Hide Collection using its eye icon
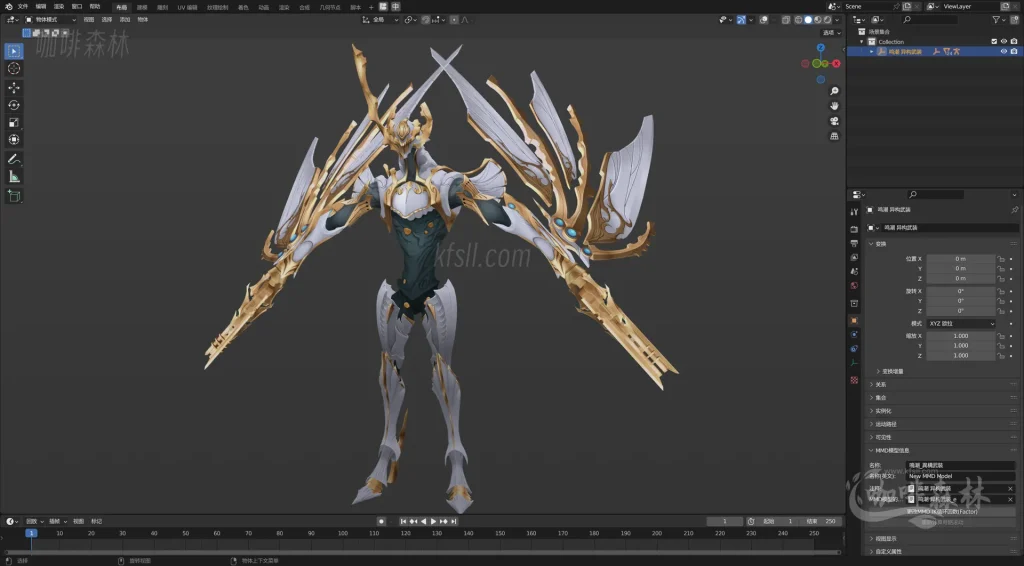 click(1004, 41)
